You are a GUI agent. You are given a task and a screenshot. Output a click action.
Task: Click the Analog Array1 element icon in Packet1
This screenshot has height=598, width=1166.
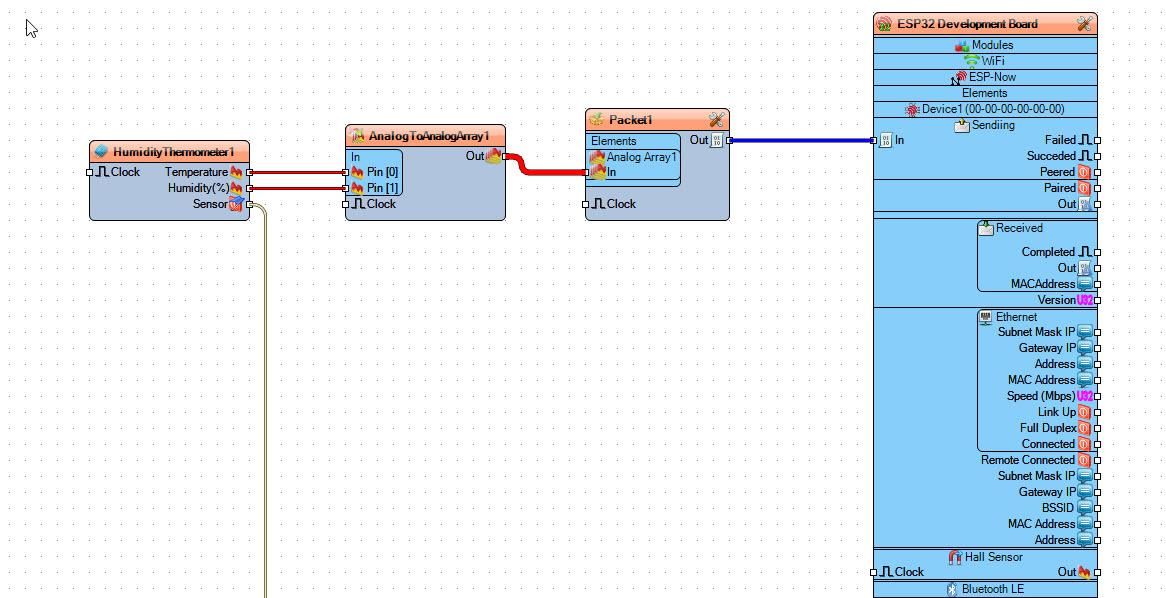pos(597,157)
